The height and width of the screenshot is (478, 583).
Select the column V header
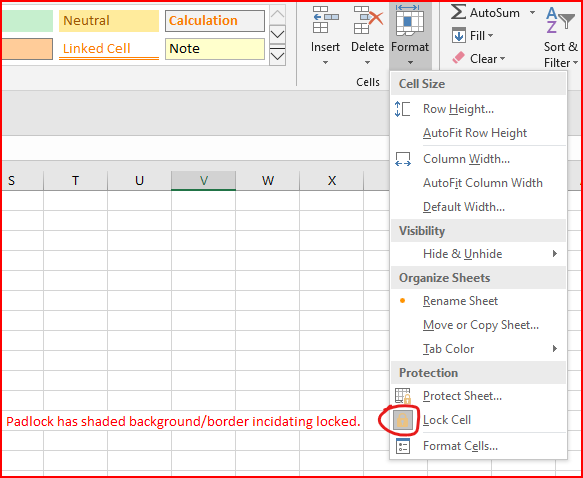click(x=203, y=181)
